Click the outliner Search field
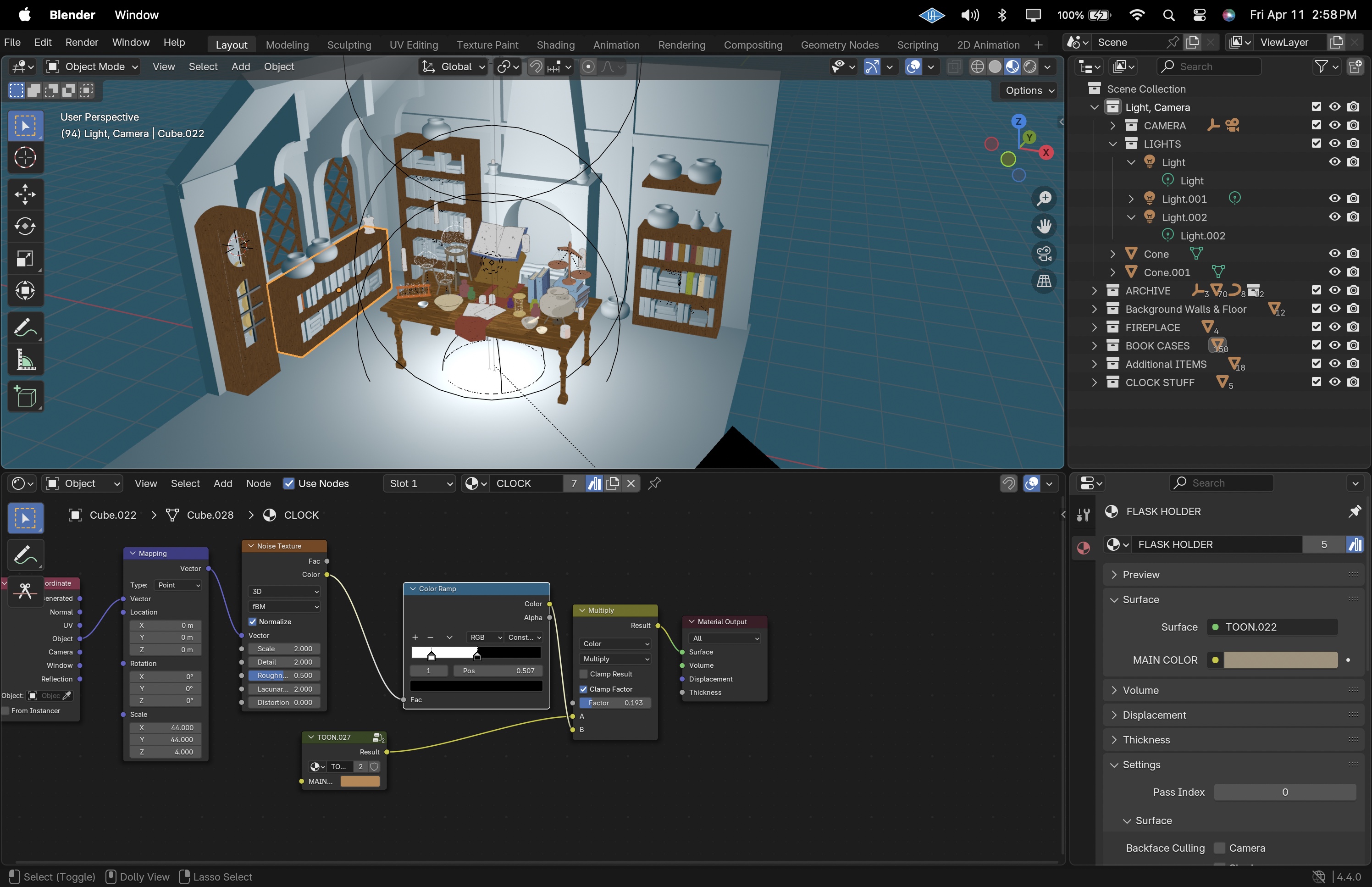This screenshot has width=1372, height=887. click(1208, 67)
